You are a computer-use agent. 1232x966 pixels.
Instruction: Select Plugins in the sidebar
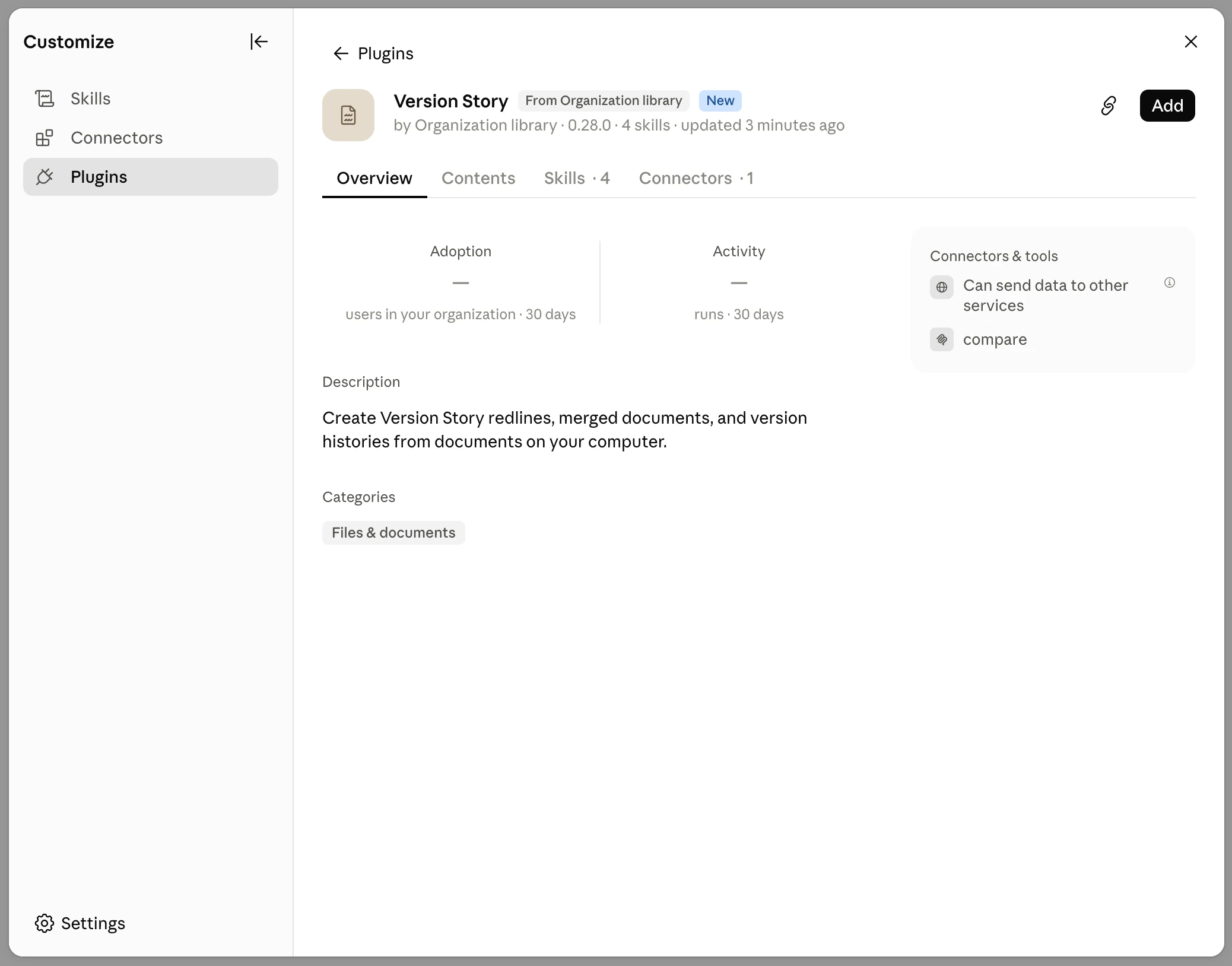[x=151, y=177]
